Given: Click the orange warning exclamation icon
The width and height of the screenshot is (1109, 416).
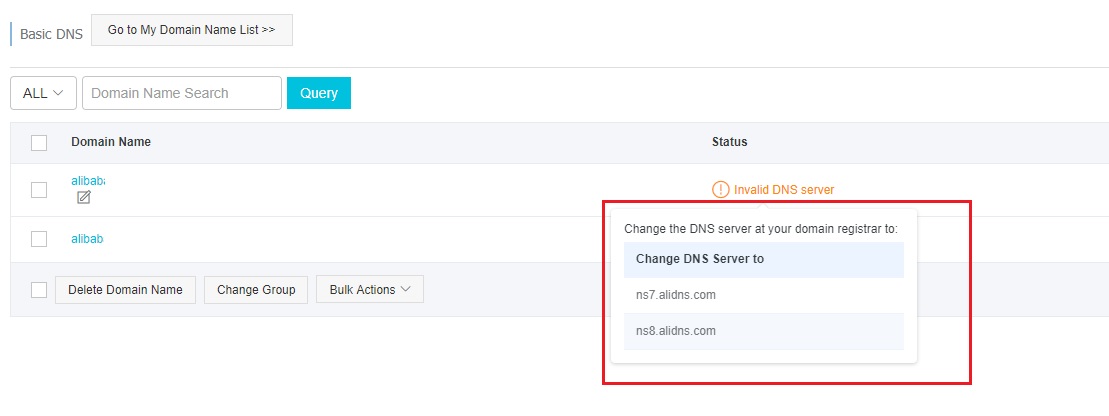Looking at the screenshot, I should (720, 189).
